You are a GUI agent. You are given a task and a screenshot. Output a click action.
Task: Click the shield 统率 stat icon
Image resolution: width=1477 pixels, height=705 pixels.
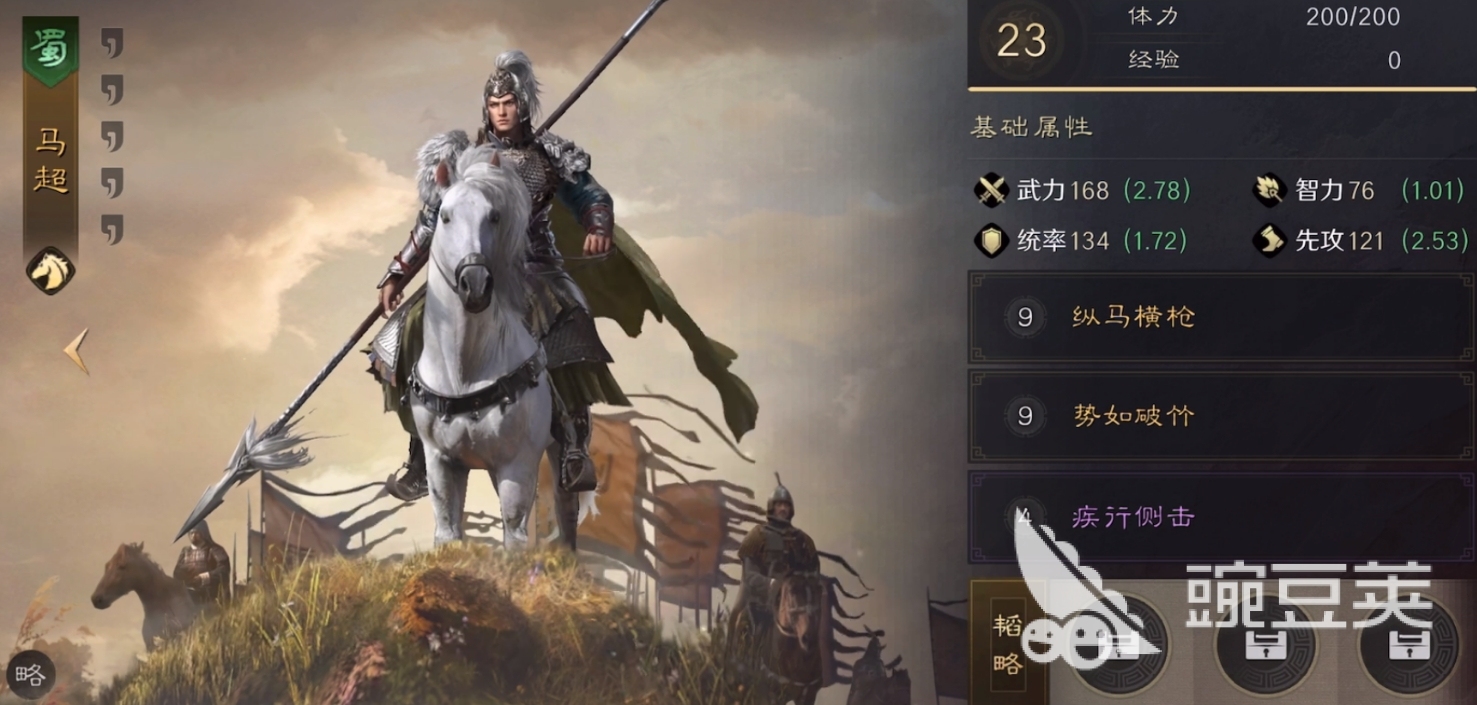pyautogui.click(x=991, y=240)
